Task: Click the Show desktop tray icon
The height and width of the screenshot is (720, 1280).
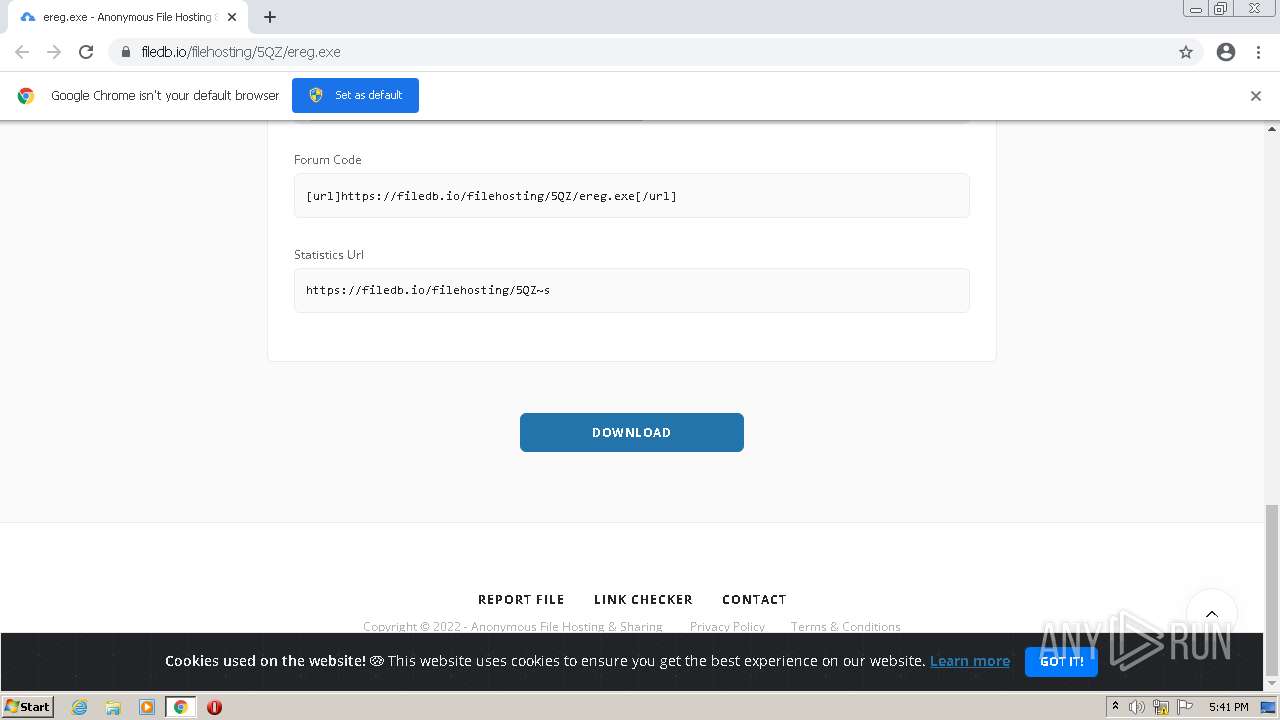Action: click(x=1268, y=707)
